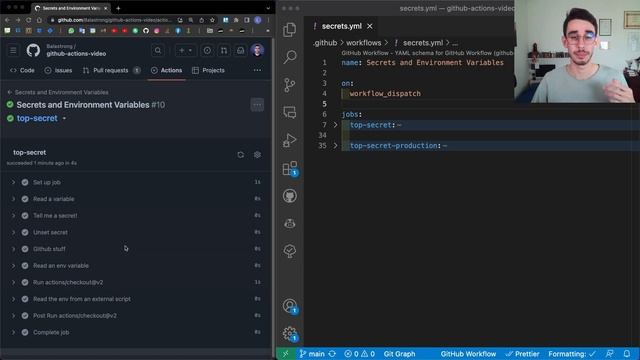The height and width of the screenshot is (360, 640).
Task: Click the Prettier status bar item
Action: tap(522, 354)
